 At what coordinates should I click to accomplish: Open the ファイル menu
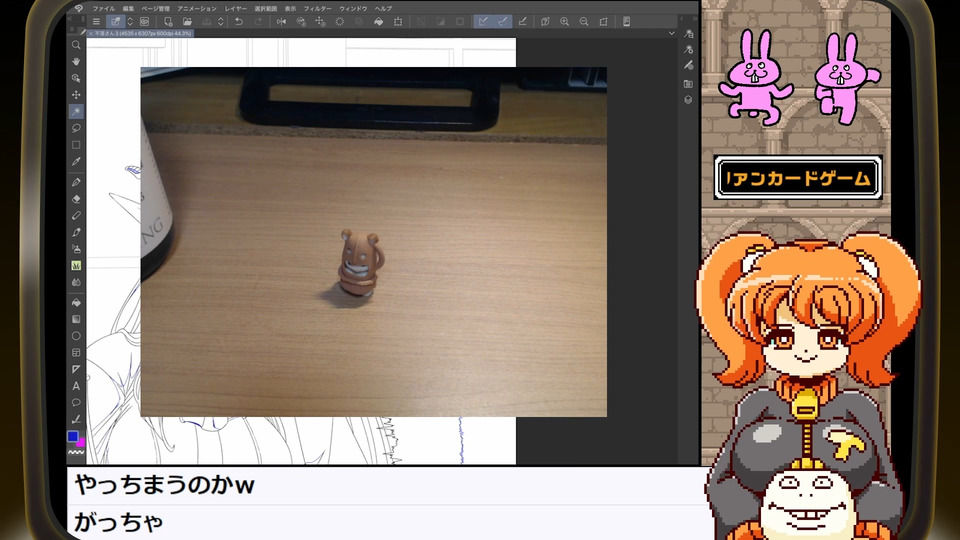click(x=103, y=9)
